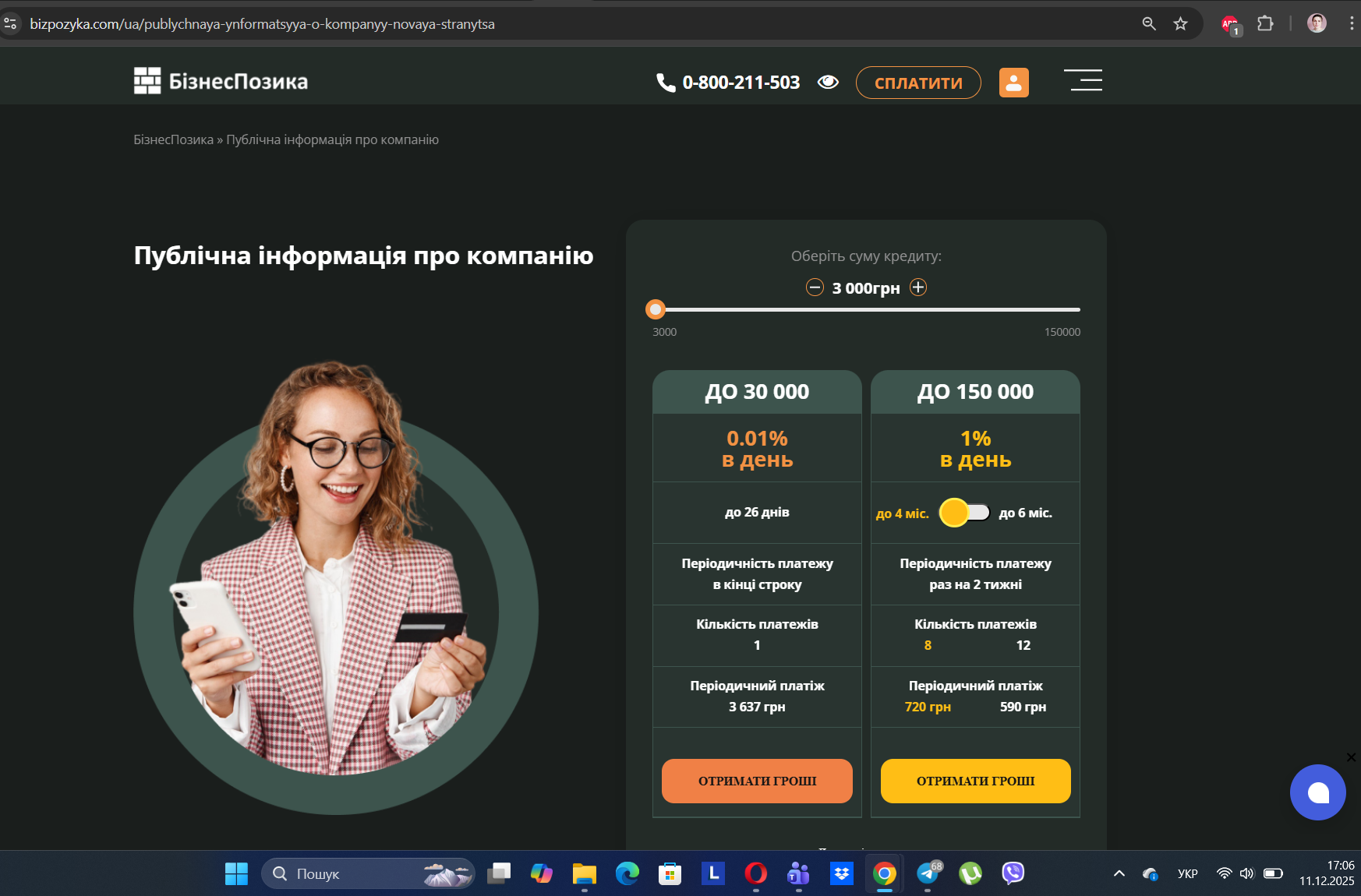
Task: Click the 'Публічна інформація про компанію' heading
Action: click(364, 256)
